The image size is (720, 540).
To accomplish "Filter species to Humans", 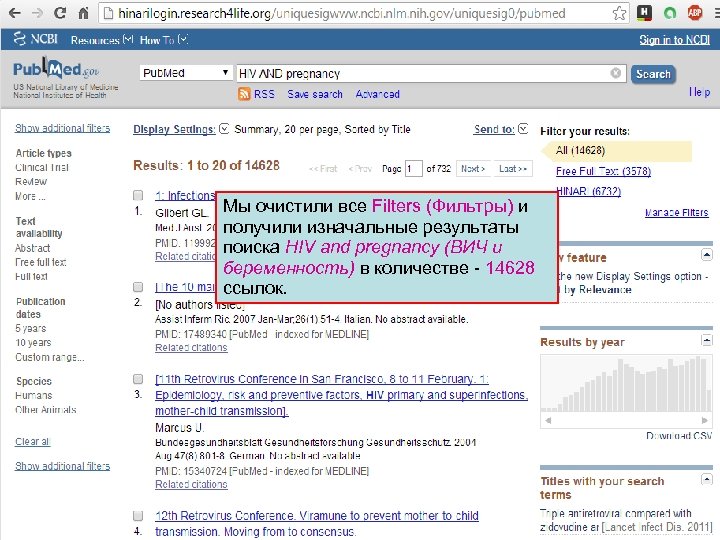I will click(x=34, y=395).
